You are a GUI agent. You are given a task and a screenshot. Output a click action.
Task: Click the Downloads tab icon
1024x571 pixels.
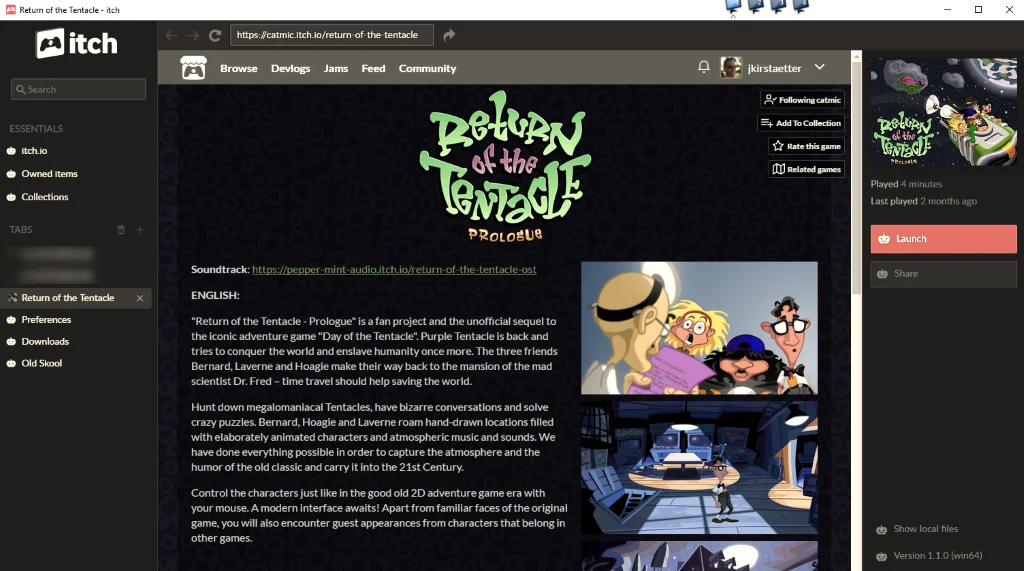(x=11, y=342)
